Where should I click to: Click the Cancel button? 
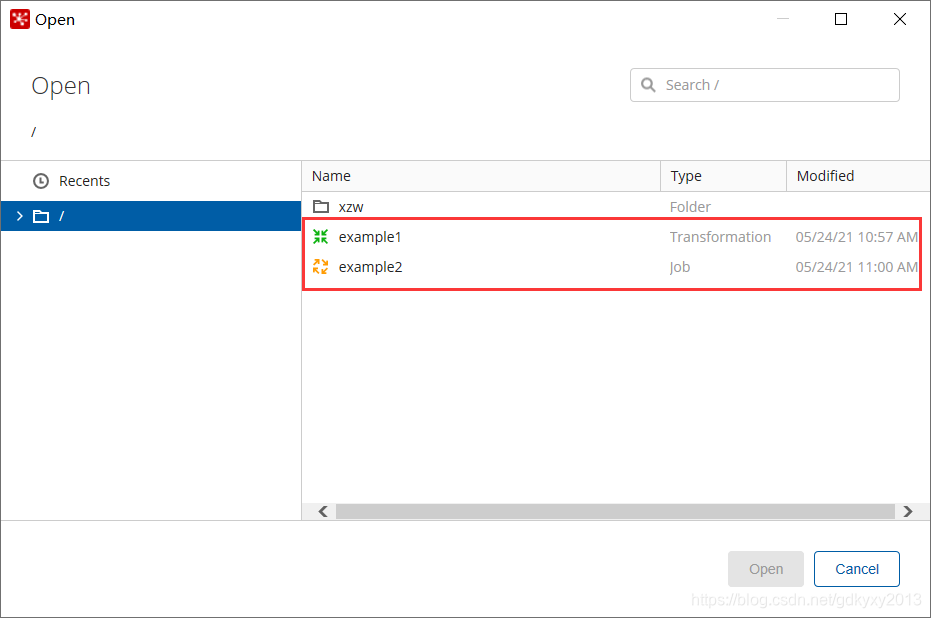857,569
